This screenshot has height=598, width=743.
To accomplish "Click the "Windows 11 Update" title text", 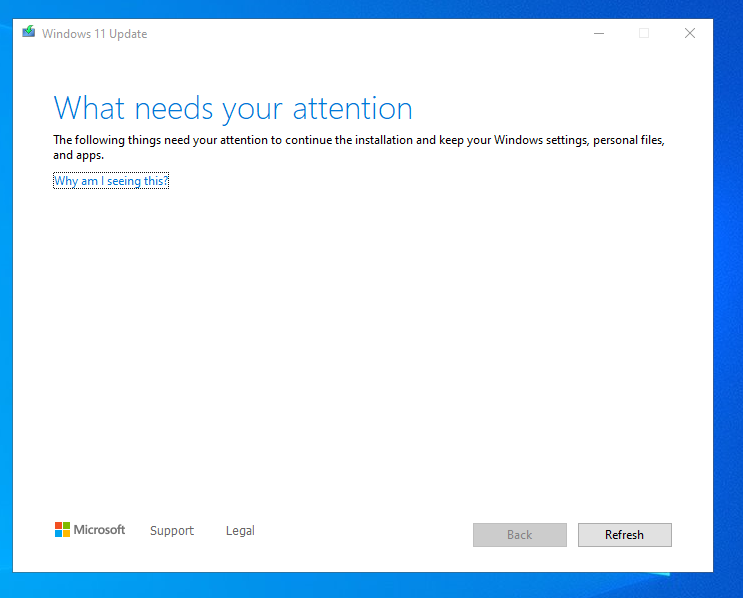I will click(94, 34).
